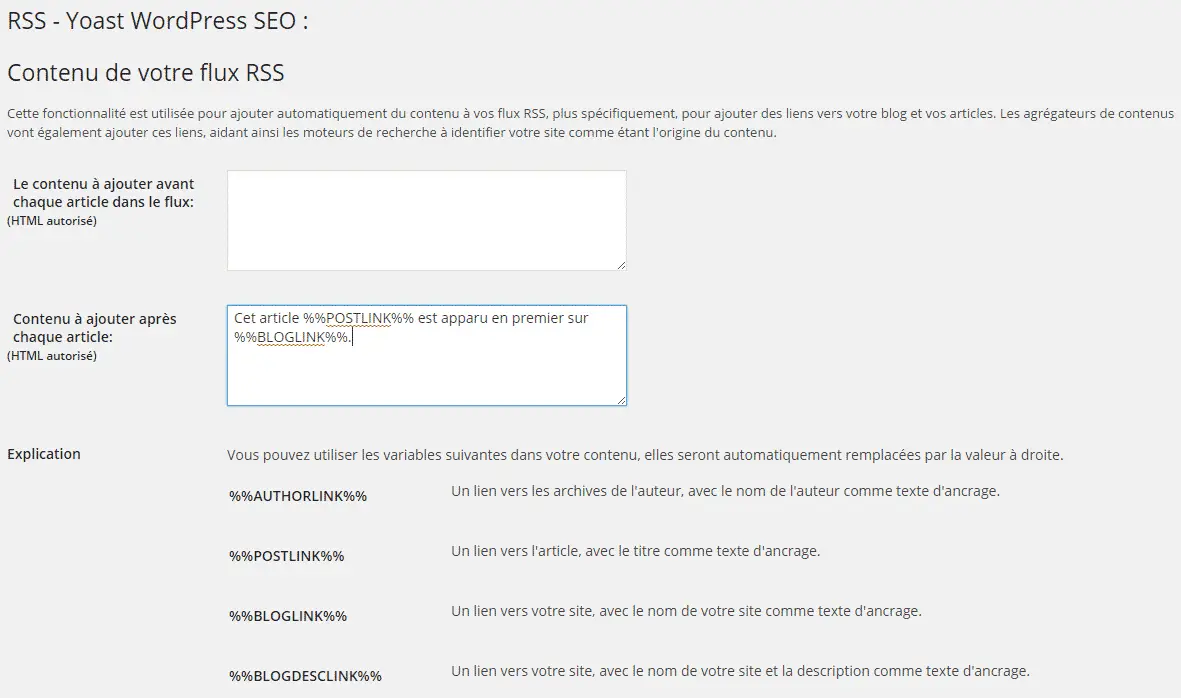Click the site name anchor text description
This screenshot has width=1181, height=698.
pyautogui.click(x=686, y=611)
